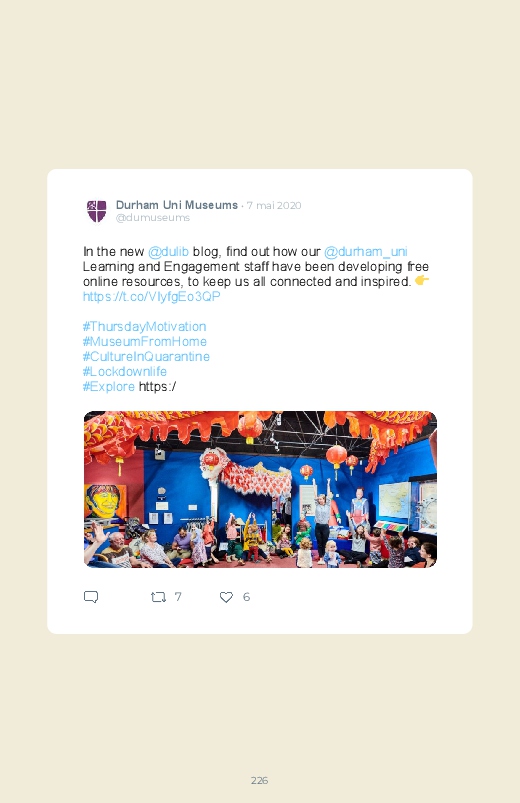Open the @dumuseums handle
Image resolution: width=520 pixels, height=803 pixels.
click(153, 218)
